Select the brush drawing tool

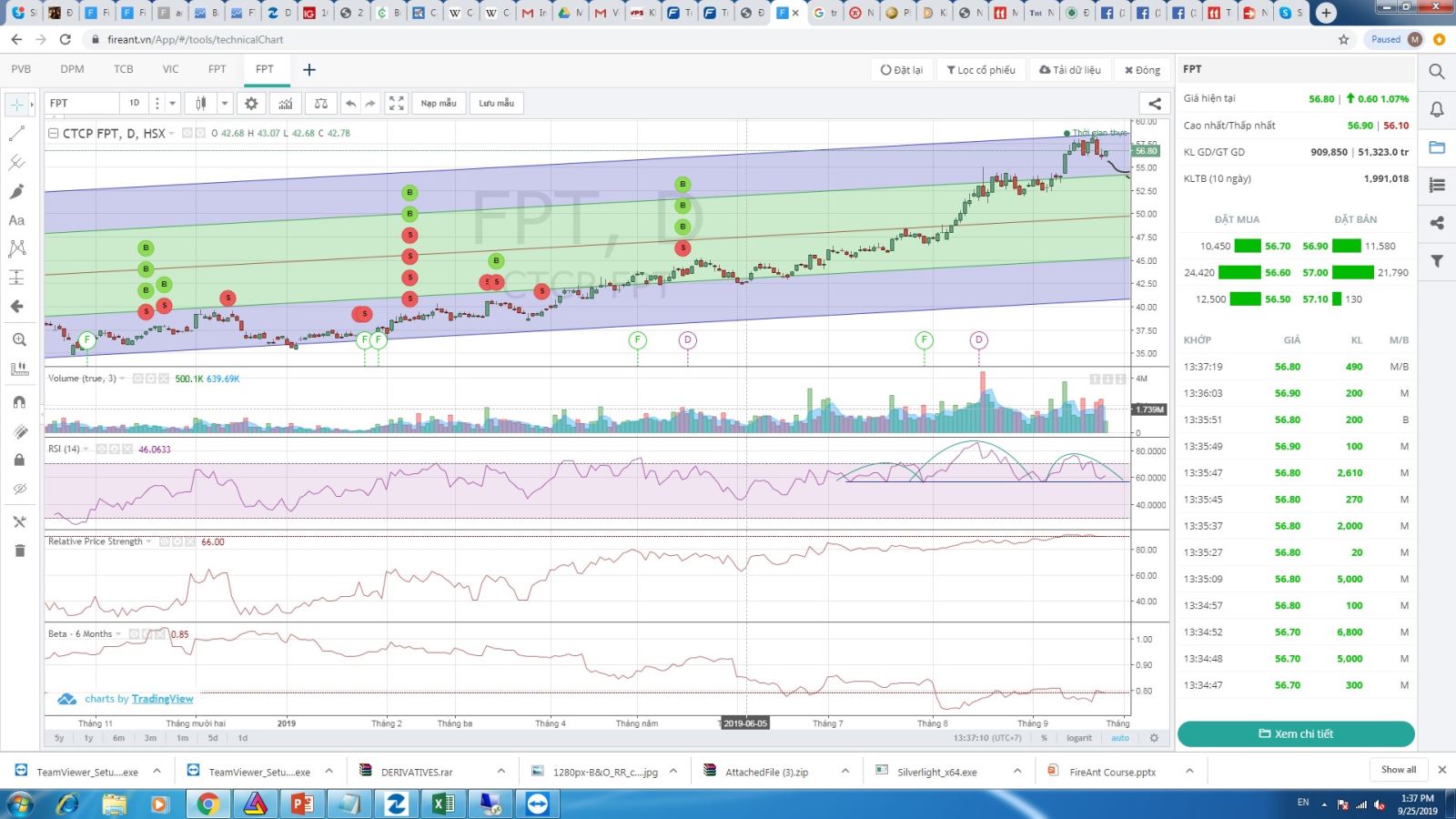coord(16,191)
